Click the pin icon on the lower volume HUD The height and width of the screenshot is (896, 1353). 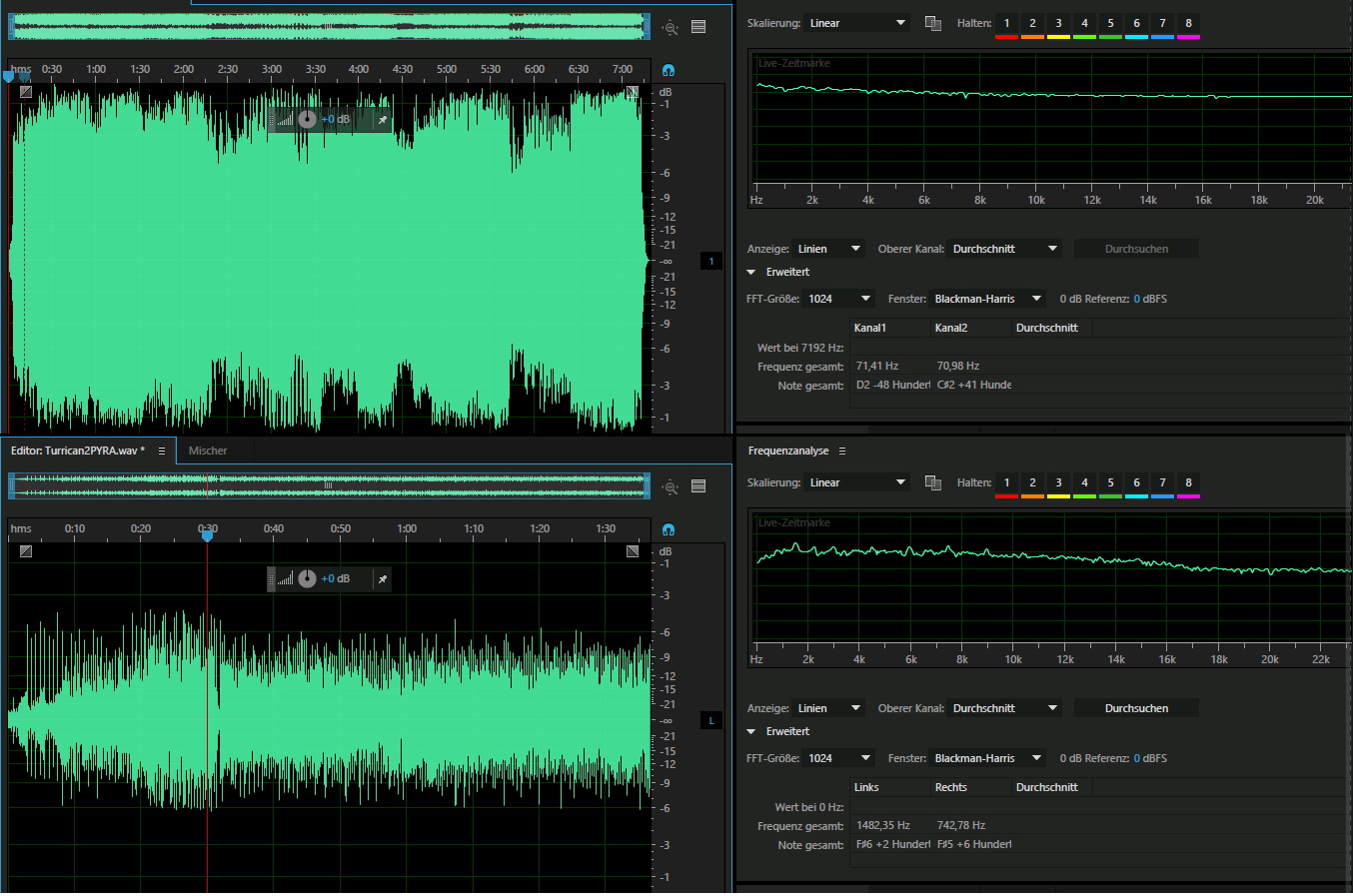point(382,579)
